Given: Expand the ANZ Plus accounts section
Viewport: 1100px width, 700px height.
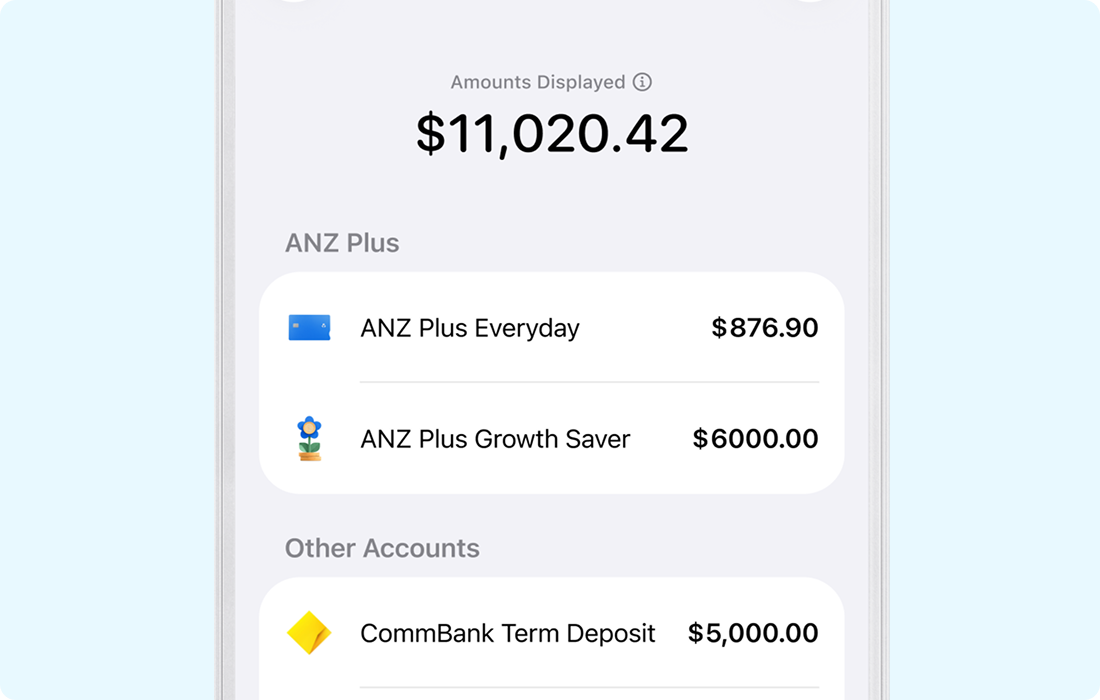Looking at the screenshot, I should click(x=341, y=242).
